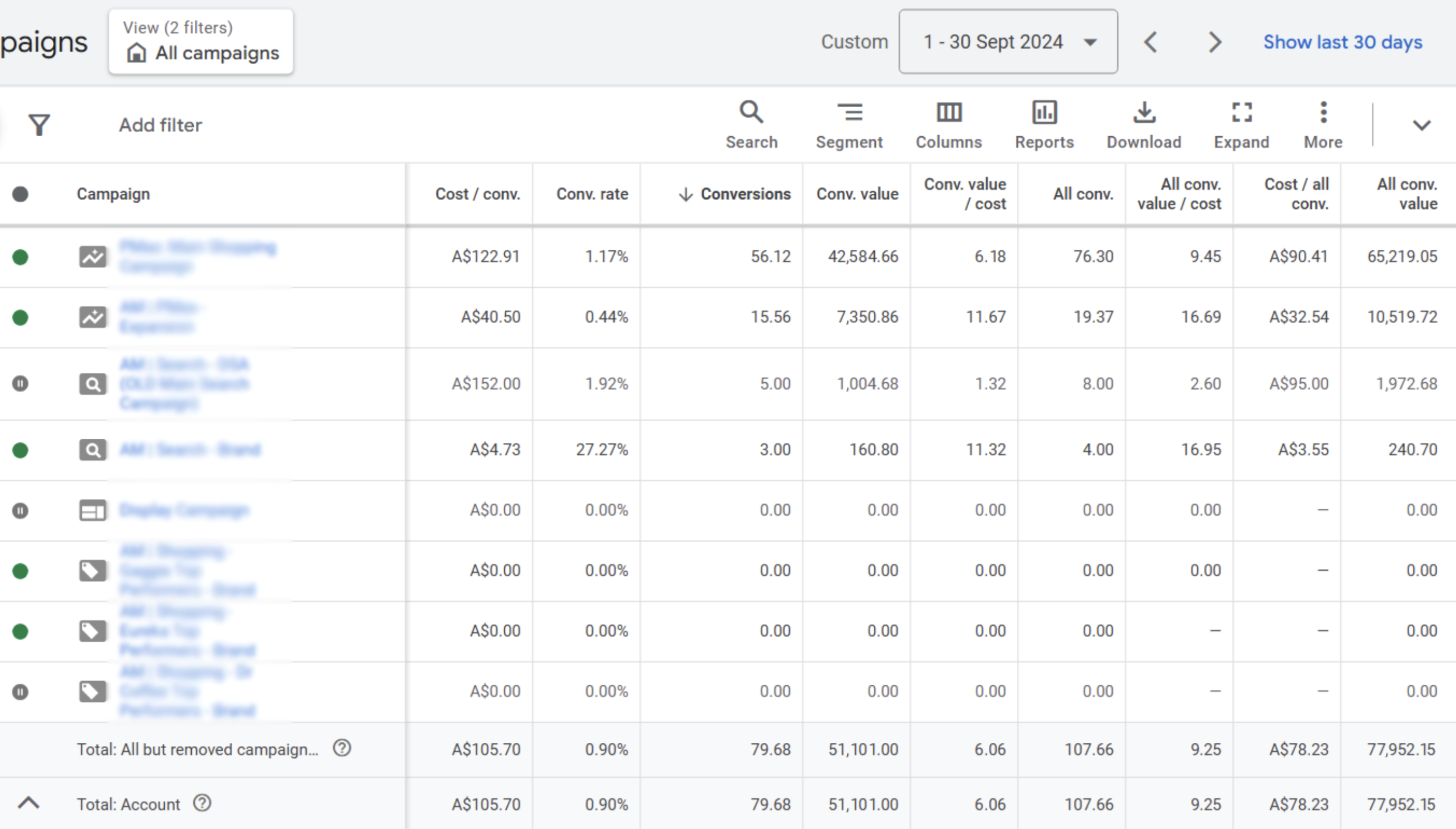This screenshot has width=1456, height=829.
Task: Open the Columns editor
Action: [949, 125]
